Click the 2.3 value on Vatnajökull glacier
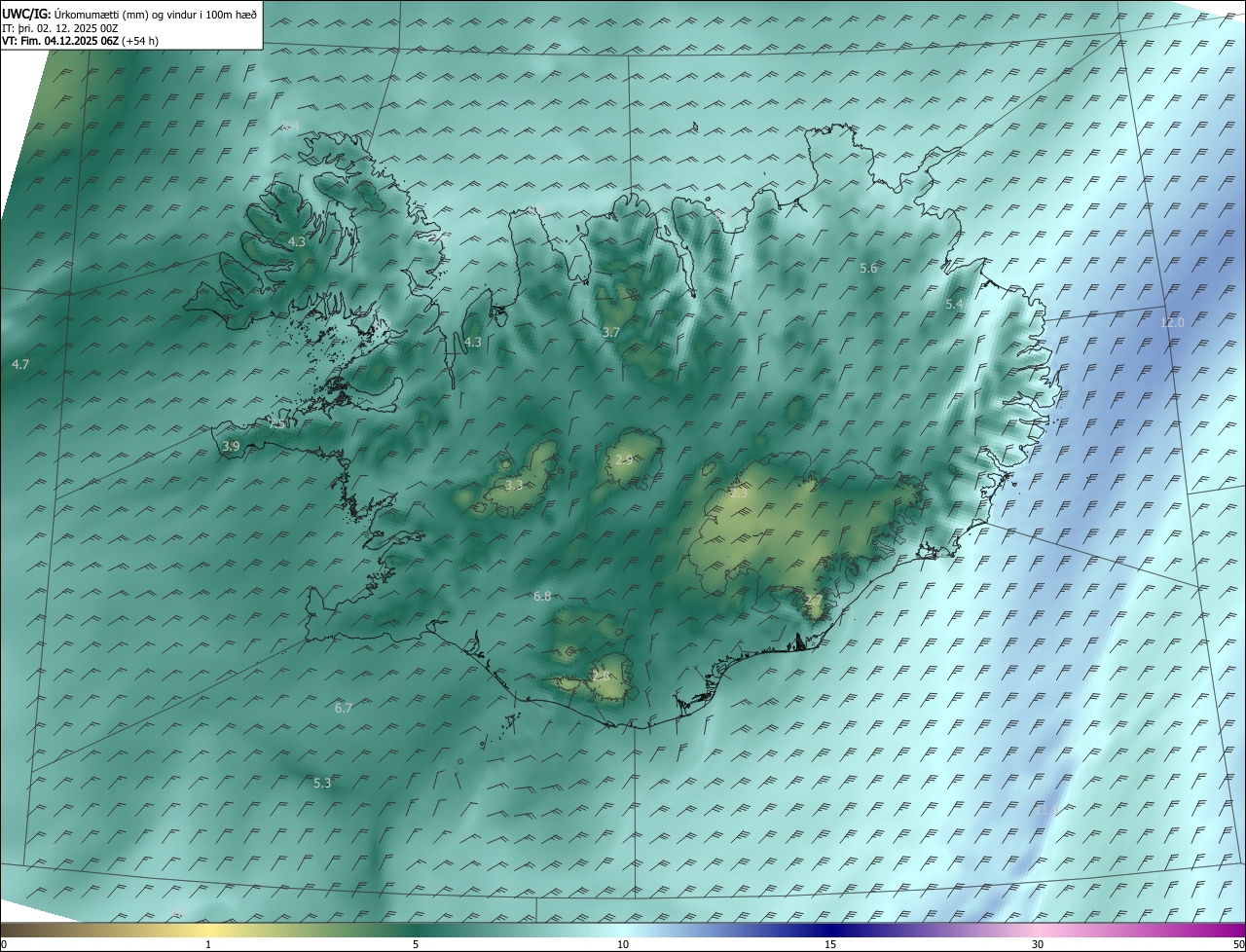The height and width of the screenshot is (952, 1246). click(x=740, y=494)
